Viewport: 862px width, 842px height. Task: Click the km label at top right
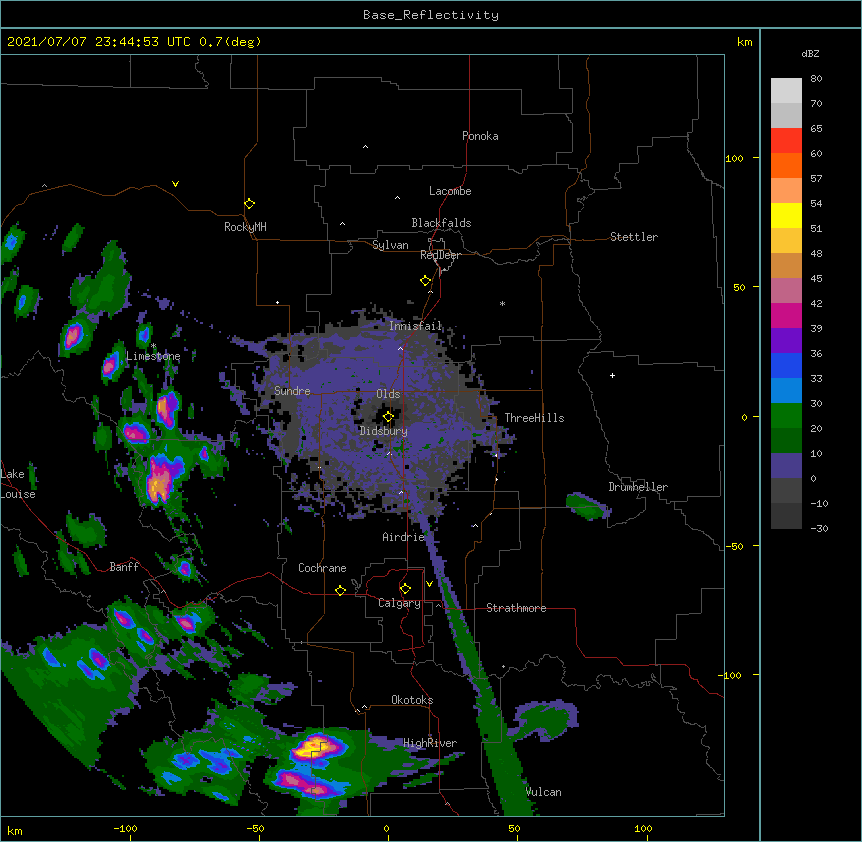[744, 42]
